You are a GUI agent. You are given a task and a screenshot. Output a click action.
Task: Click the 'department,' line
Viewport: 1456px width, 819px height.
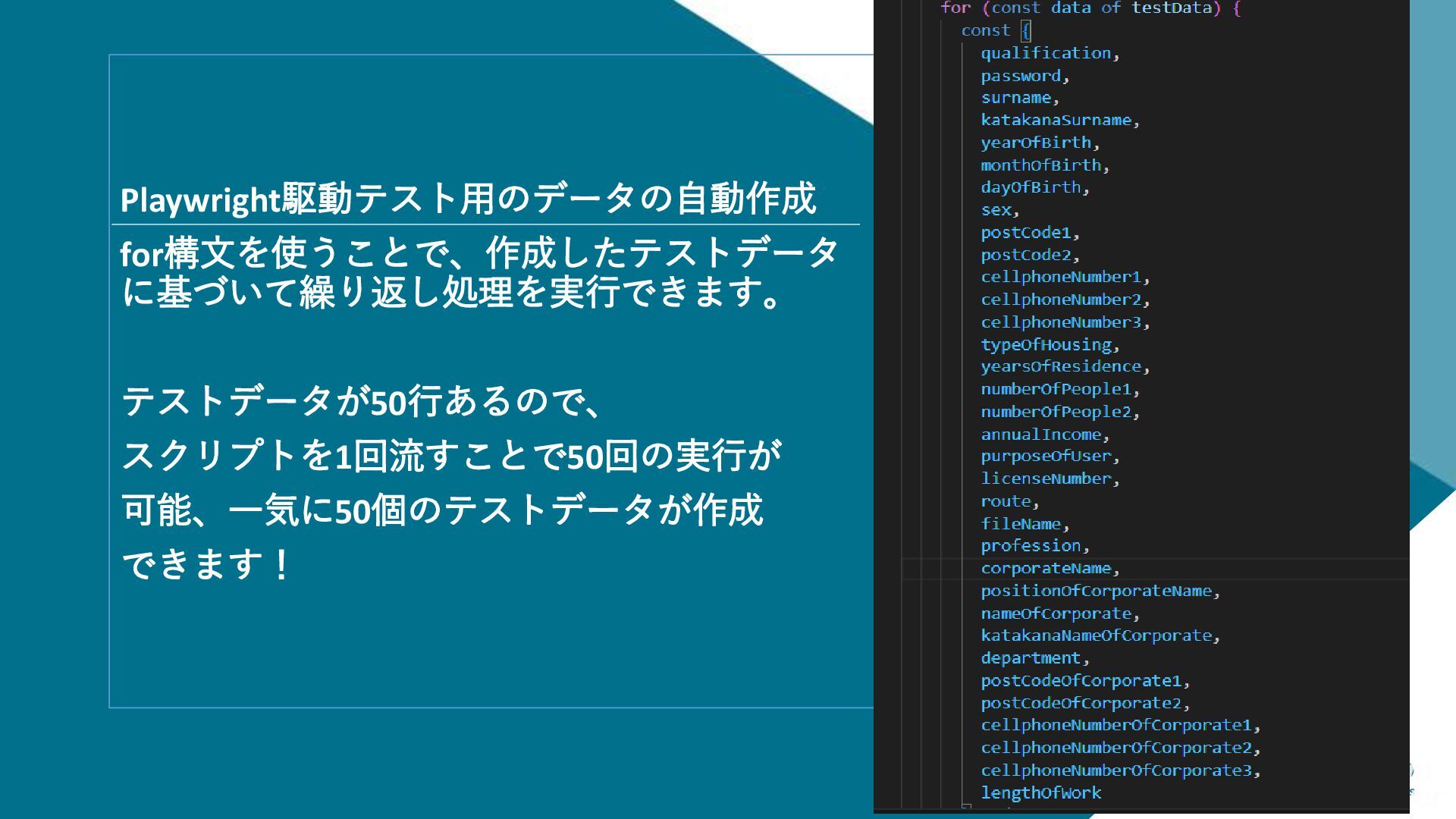click(x=1035, y=658)
